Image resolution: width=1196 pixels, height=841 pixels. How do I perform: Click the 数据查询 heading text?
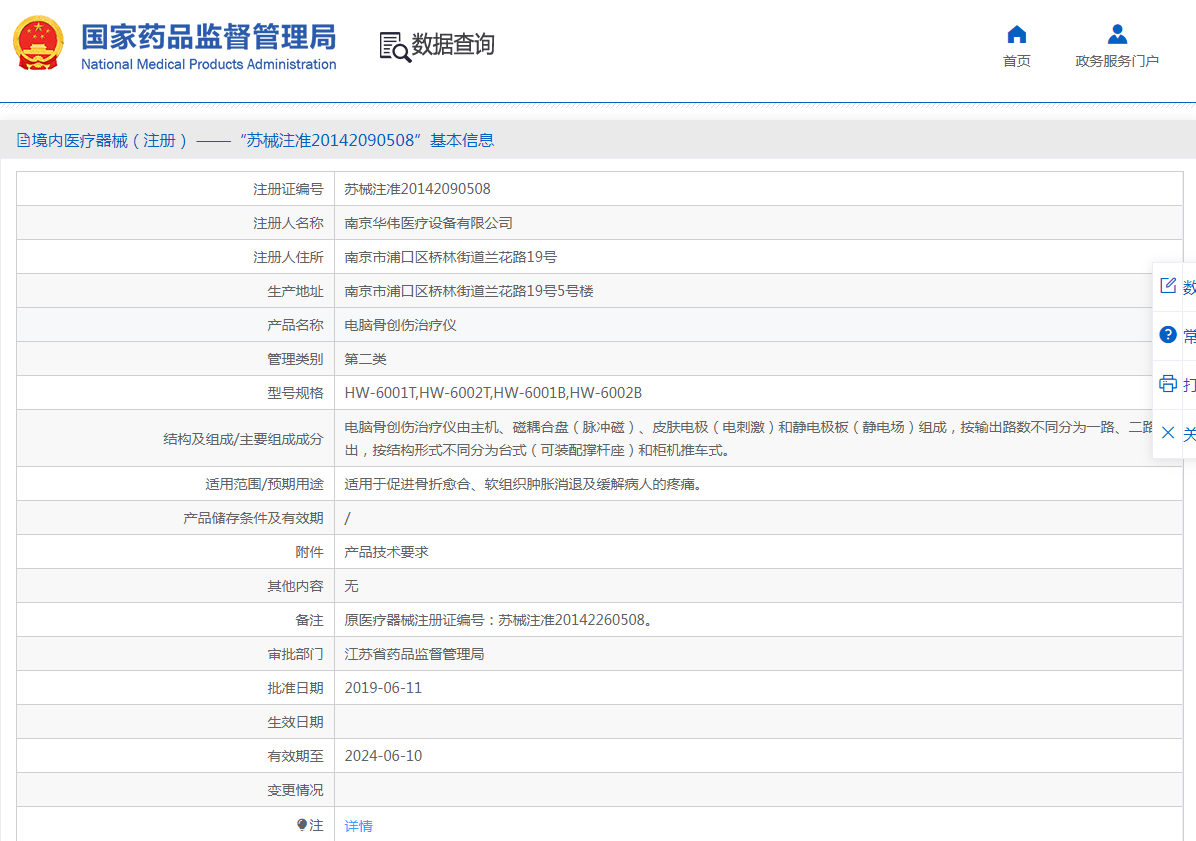tap(453, 44)
